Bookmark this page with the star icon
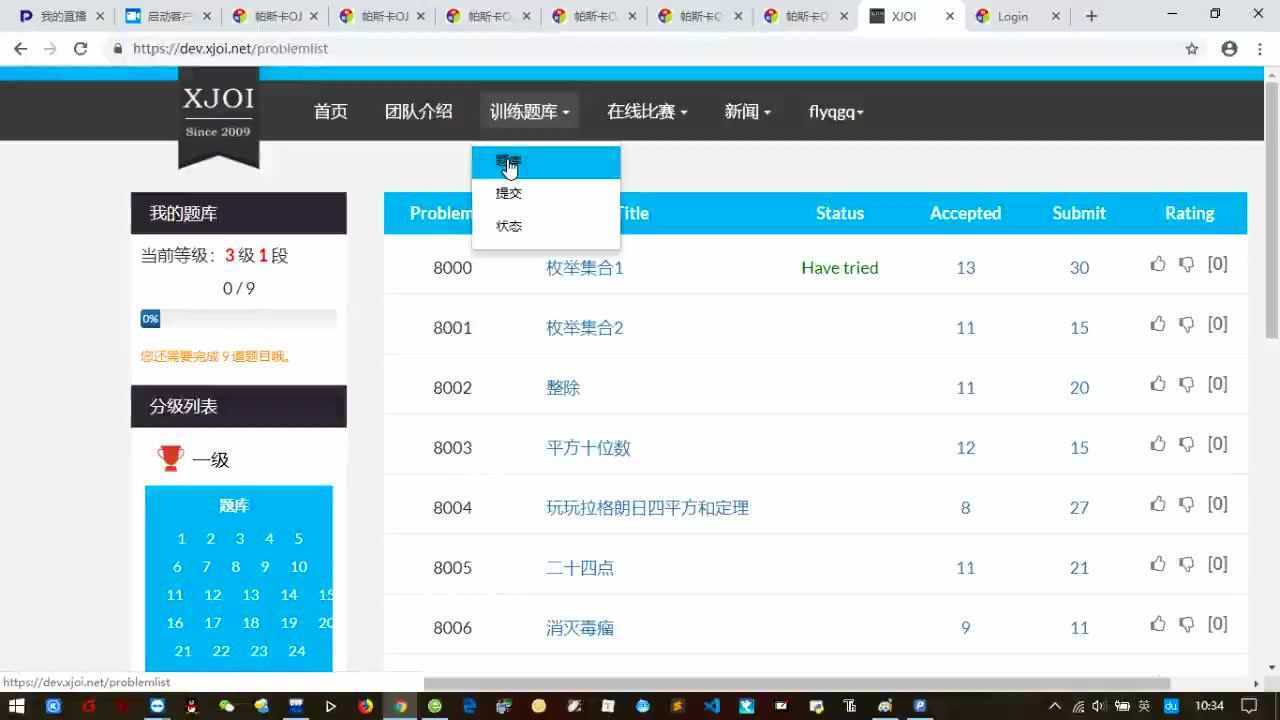Viewport: 1280px width, 720px height. click(x=1192, y=48)
